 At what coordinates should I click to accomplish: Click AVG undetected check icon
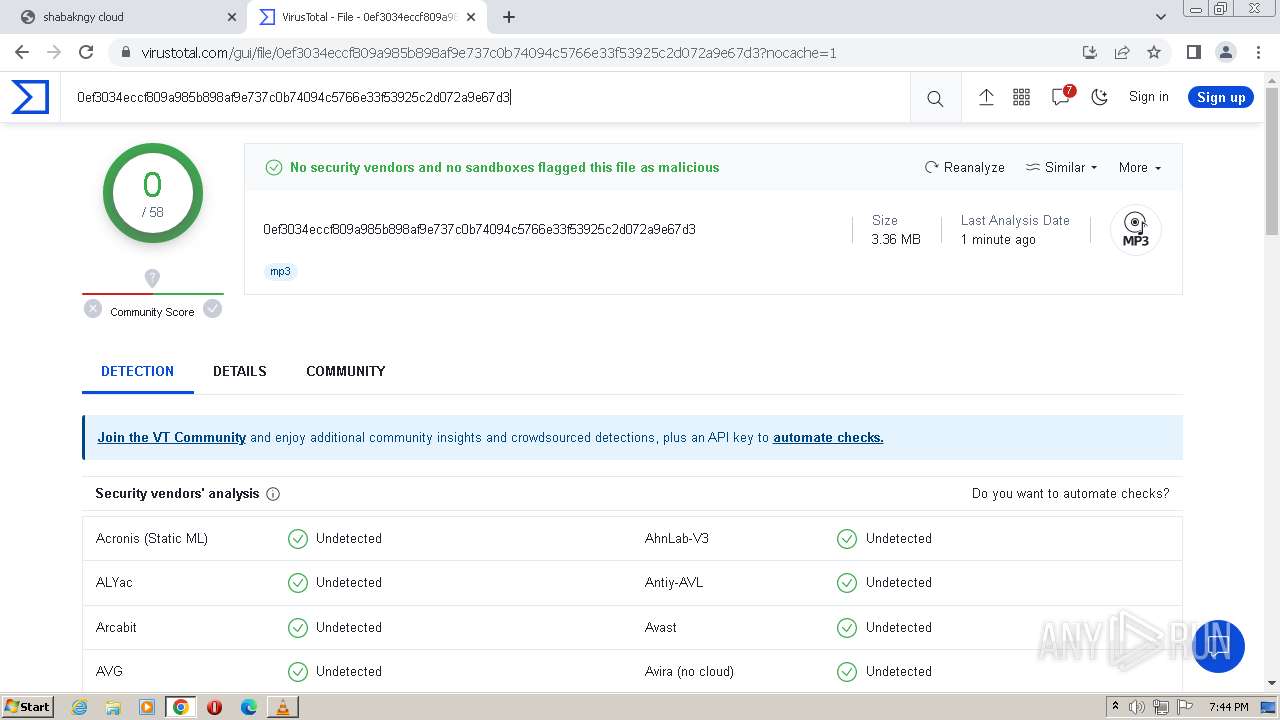click(298, 672)
